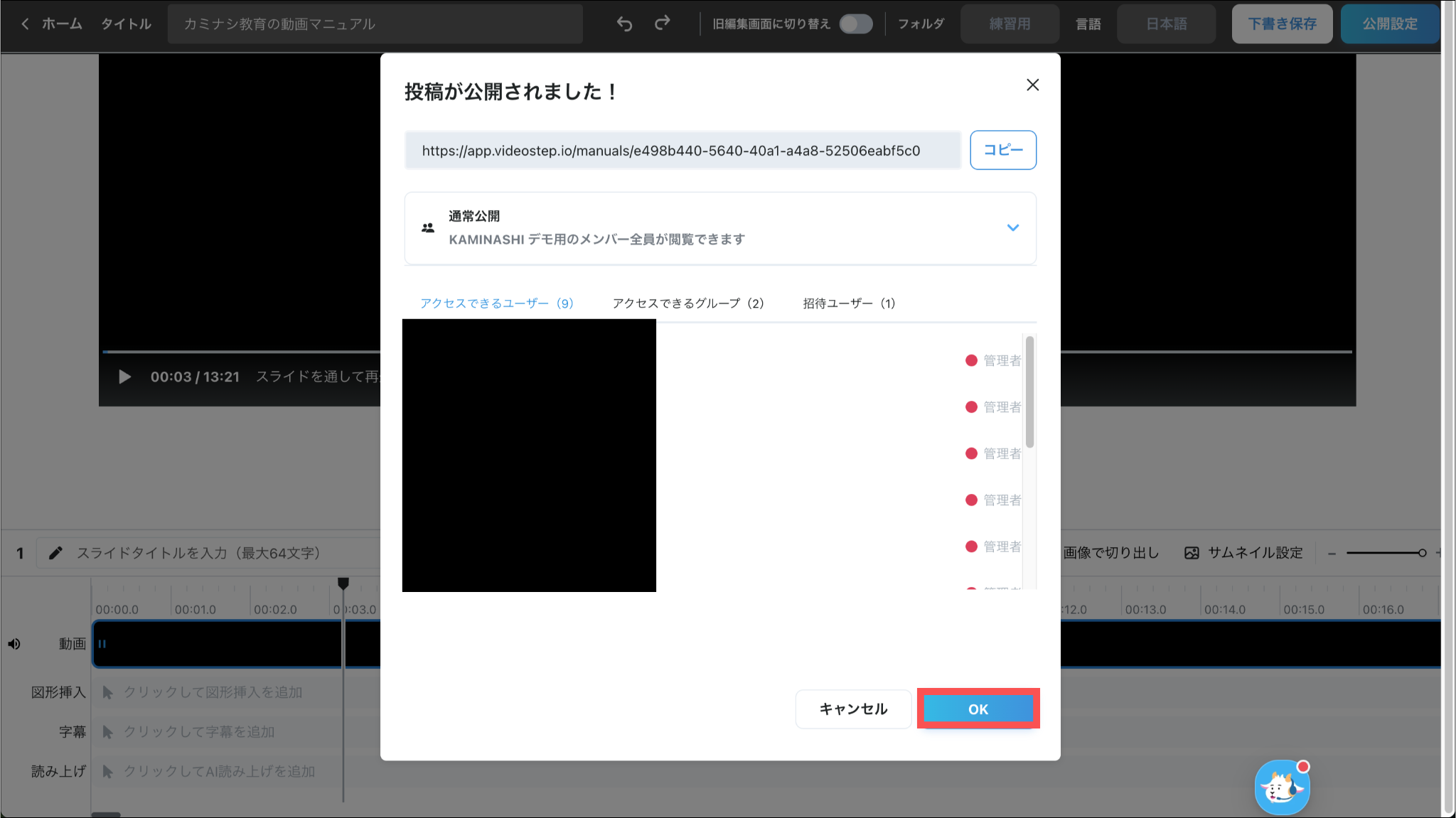
Task: Switch to 招待ユーザー (1) tab
Action: click(849, 303)
